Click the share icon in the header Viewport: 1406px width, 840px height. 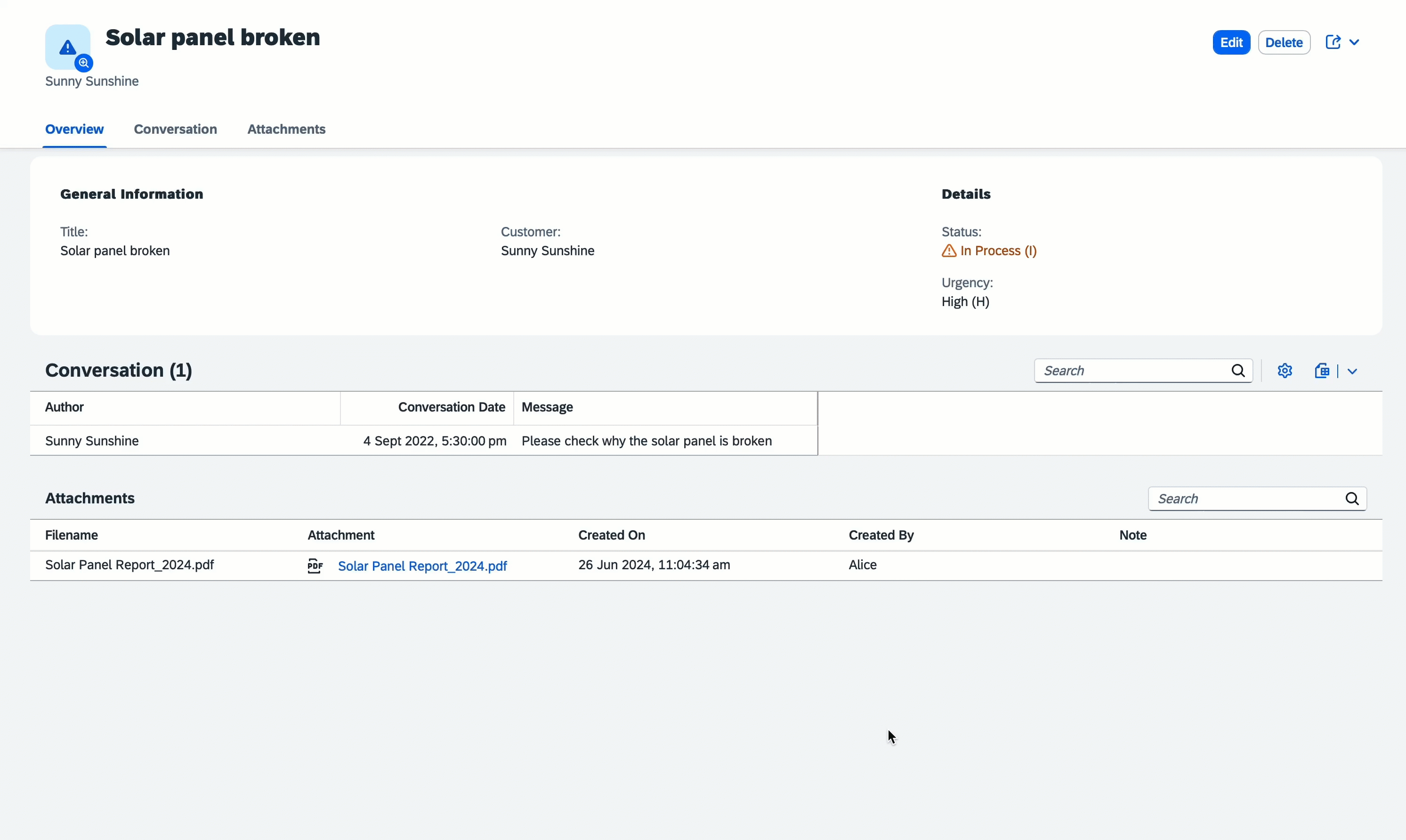tap(1333, 42)
